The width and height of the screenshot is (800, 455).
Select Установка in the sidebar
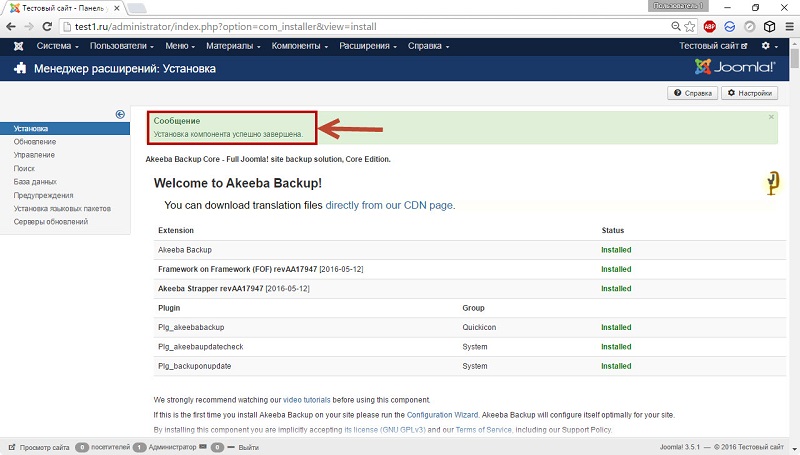coord(65,129)
